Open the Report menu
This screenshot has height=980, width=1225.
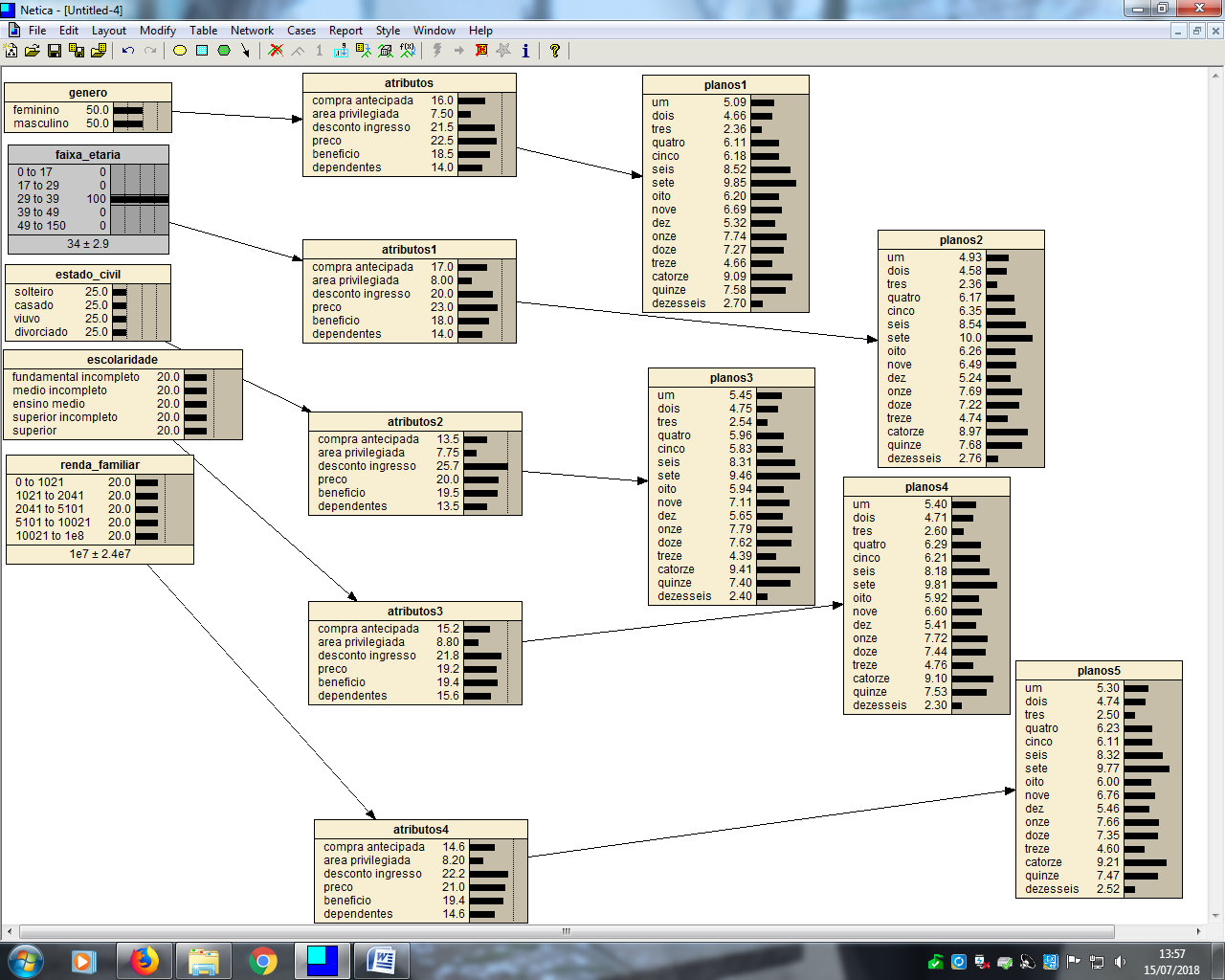point(345,31)
